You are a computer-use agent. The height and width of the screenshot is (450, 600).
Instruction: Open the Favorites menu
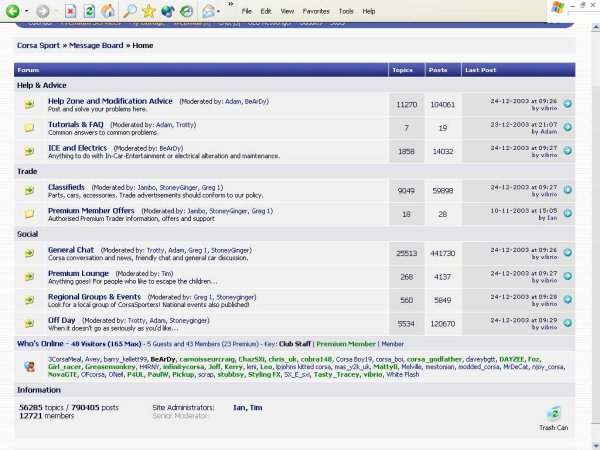click(x=316, y=11)
